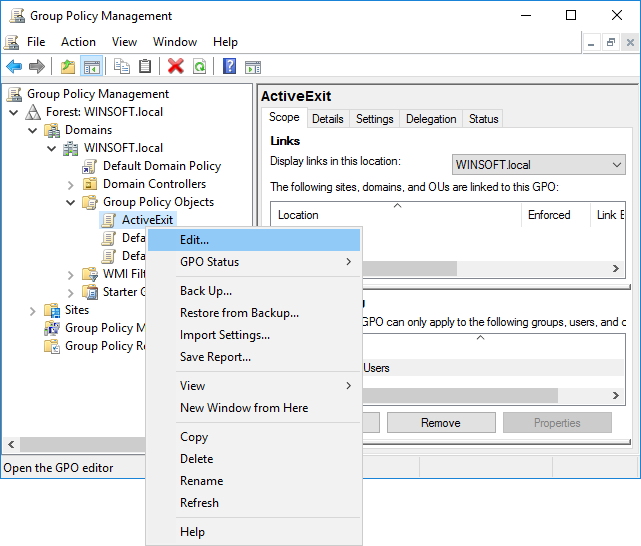
Task: Switch to the Status tab
Action: [x=484, y=119]
